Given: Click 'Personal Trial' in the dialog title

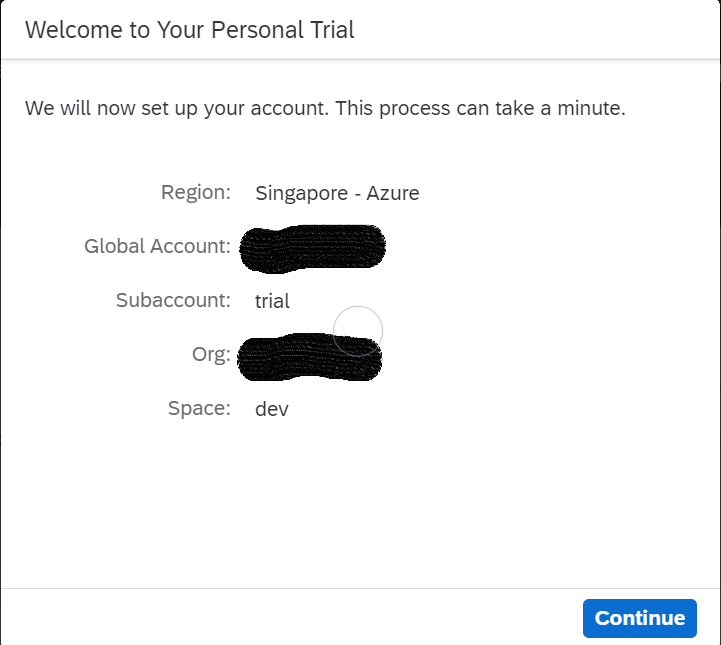Looking at the screenshot, I should coord(282,30).
